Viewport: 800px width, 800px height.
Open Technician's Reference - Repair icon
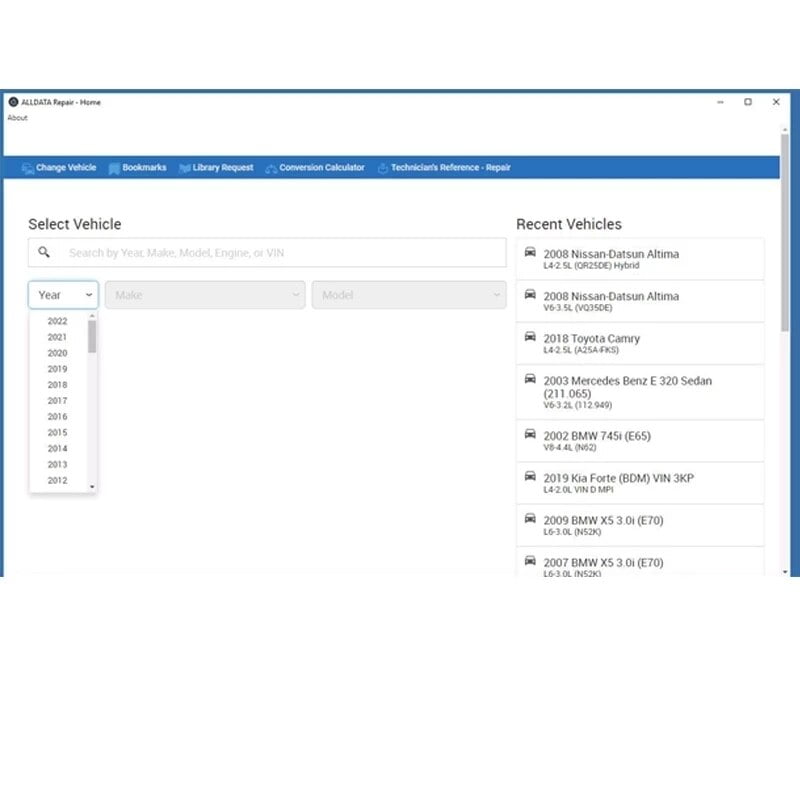[x=383, y=168]
